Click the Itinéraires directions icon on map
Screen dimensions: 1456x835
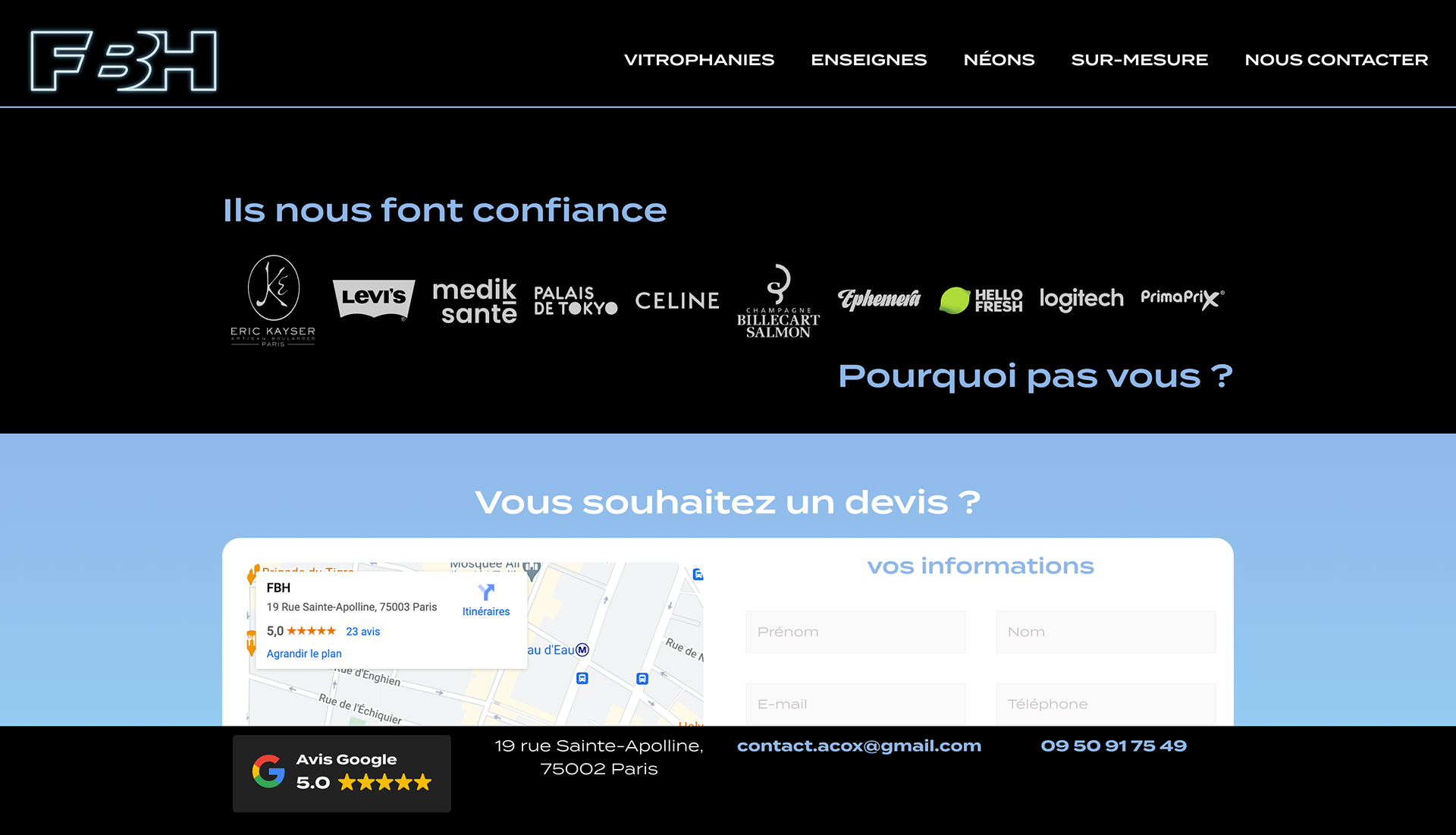click(x=486, y=592)
